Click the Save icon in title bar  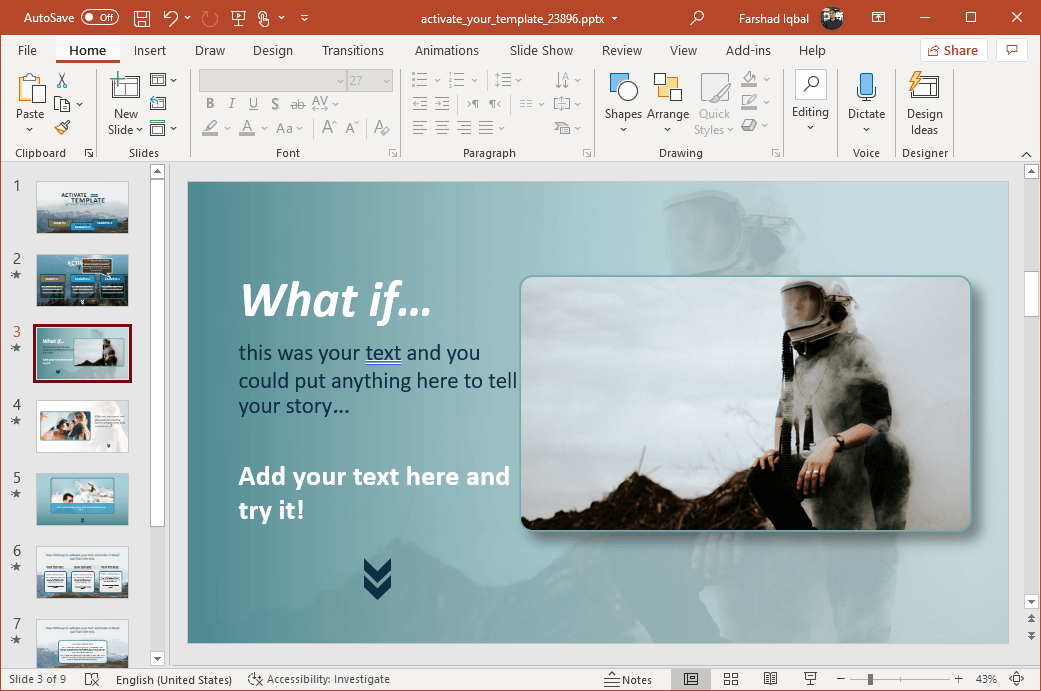click(142, 18)
